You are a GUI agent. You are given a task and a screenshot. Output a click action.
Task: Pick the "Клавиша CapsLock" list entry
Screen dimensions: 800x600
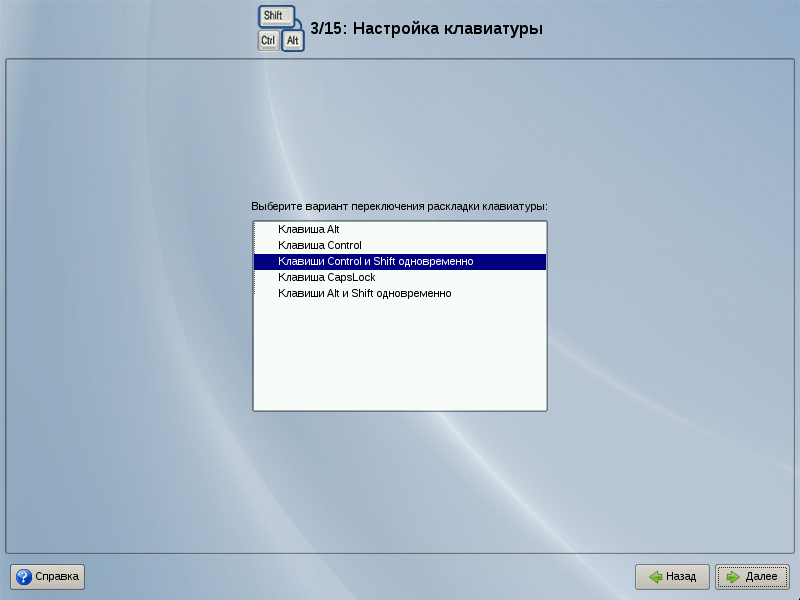[x=327, y=277]
